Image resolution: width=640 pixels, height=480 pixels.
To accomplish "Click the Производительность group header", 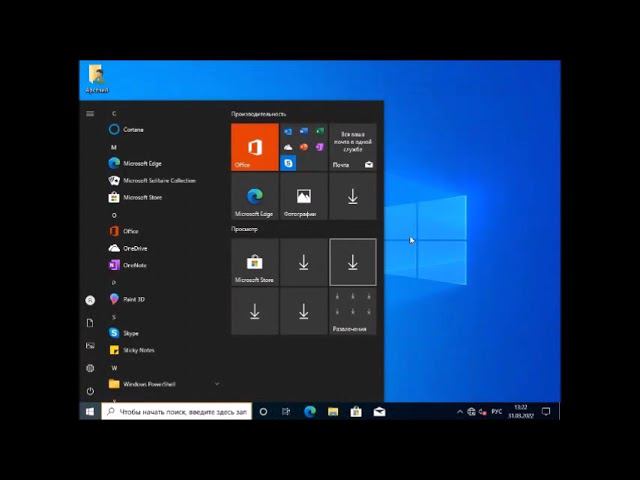I will click(258, 114).
